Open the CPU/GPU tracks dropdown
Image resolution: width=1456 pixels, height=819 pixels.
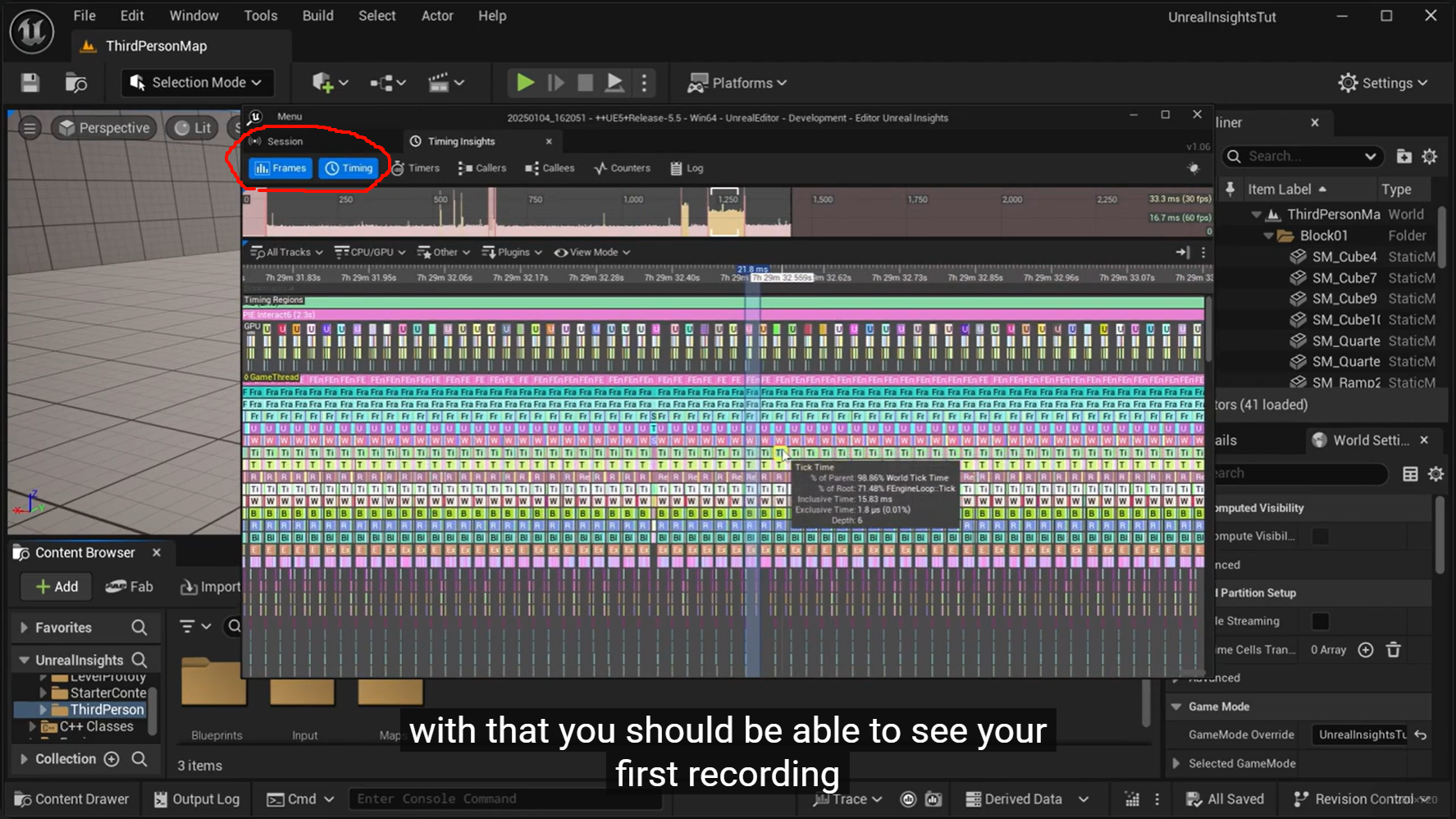[x=370, y=253]
